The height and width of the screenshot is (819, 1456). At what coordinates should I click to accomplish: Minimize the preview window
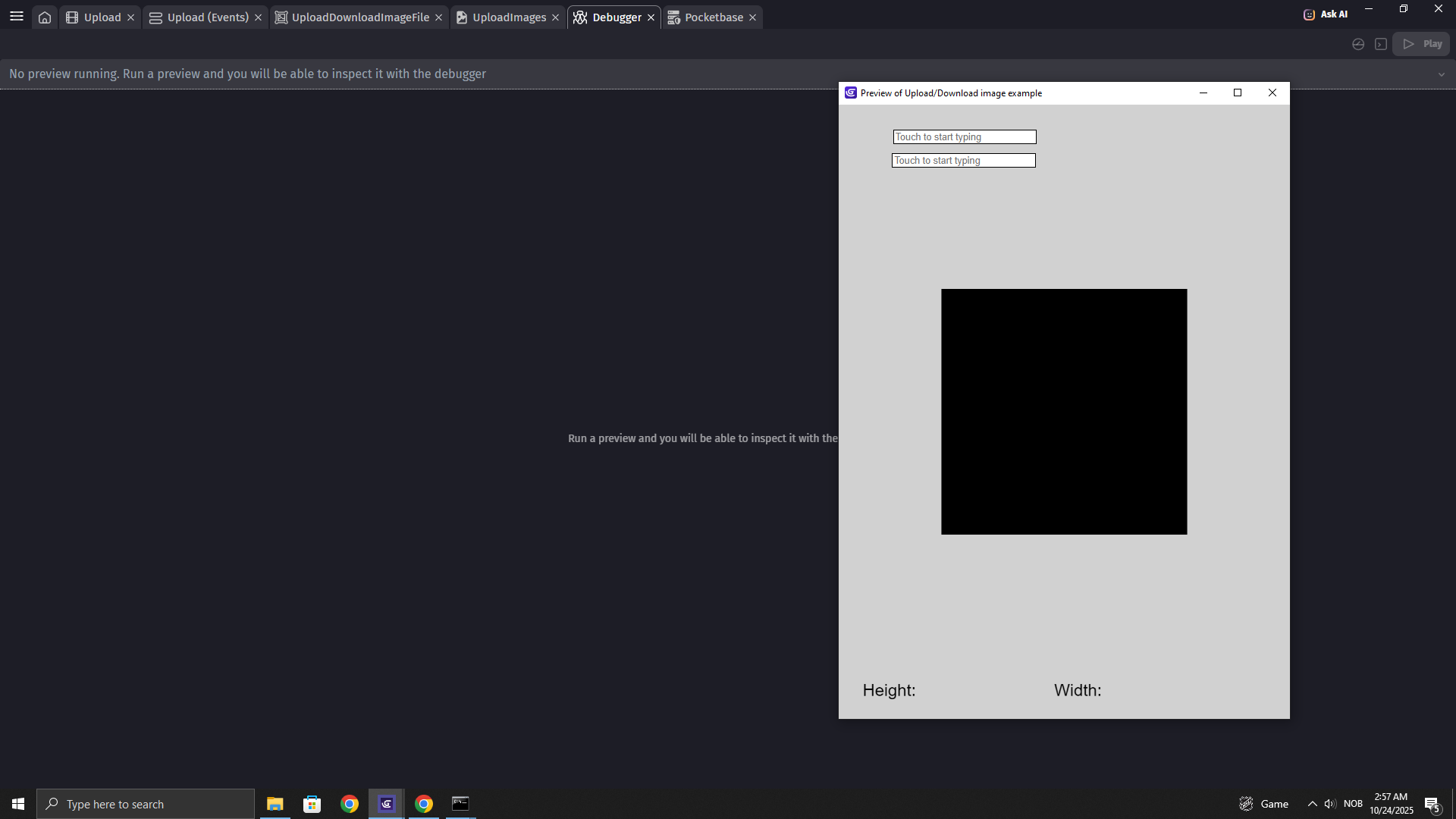1203,93
